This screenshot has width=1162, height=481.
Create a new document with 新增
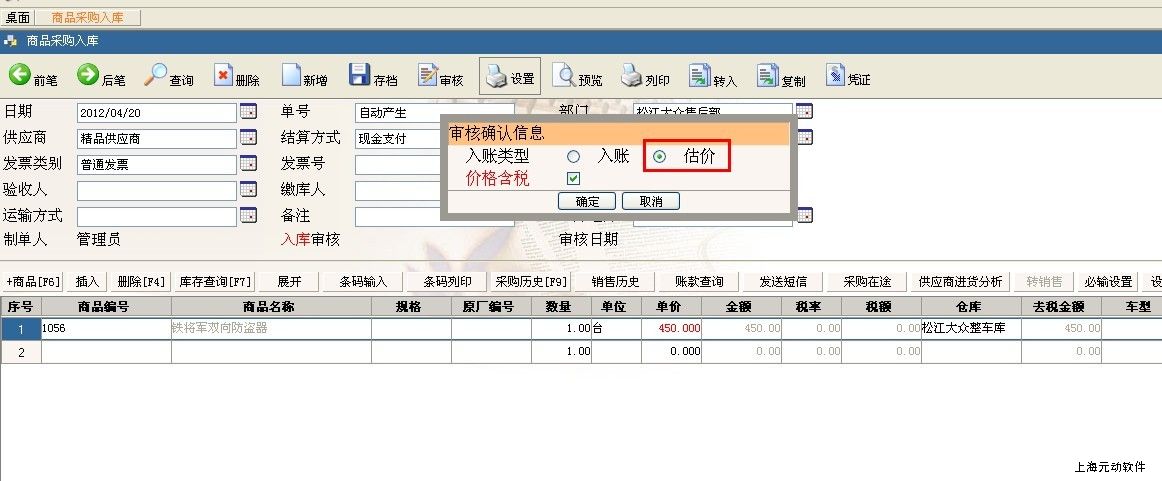pyautogui.click(x=291, y=76)
